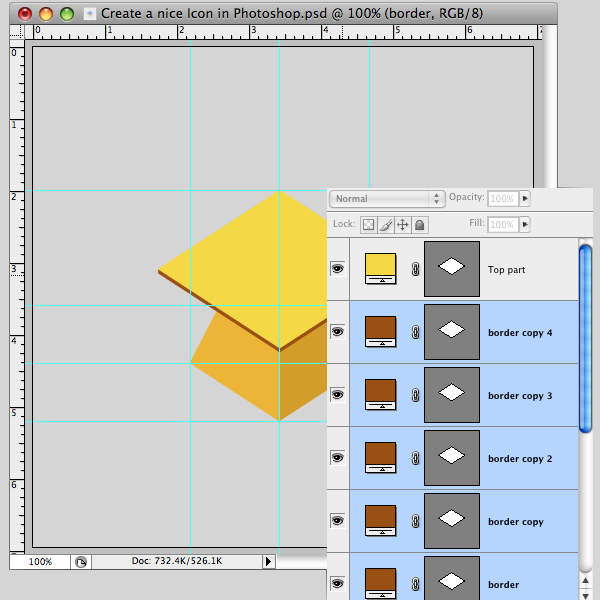Click the layers panel blue scrollbar thumb
The height and width of the screenshot is (600, 600).
click(x=585, y=339)
